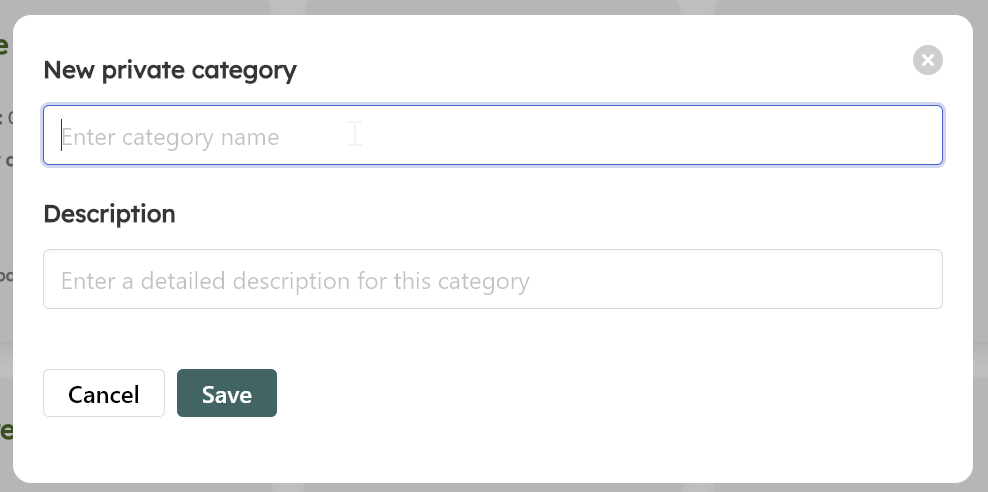This screenshot has height=492, width=988.
Task: Click the gray X icon in dialog corner
Action: tap(928, 60)
